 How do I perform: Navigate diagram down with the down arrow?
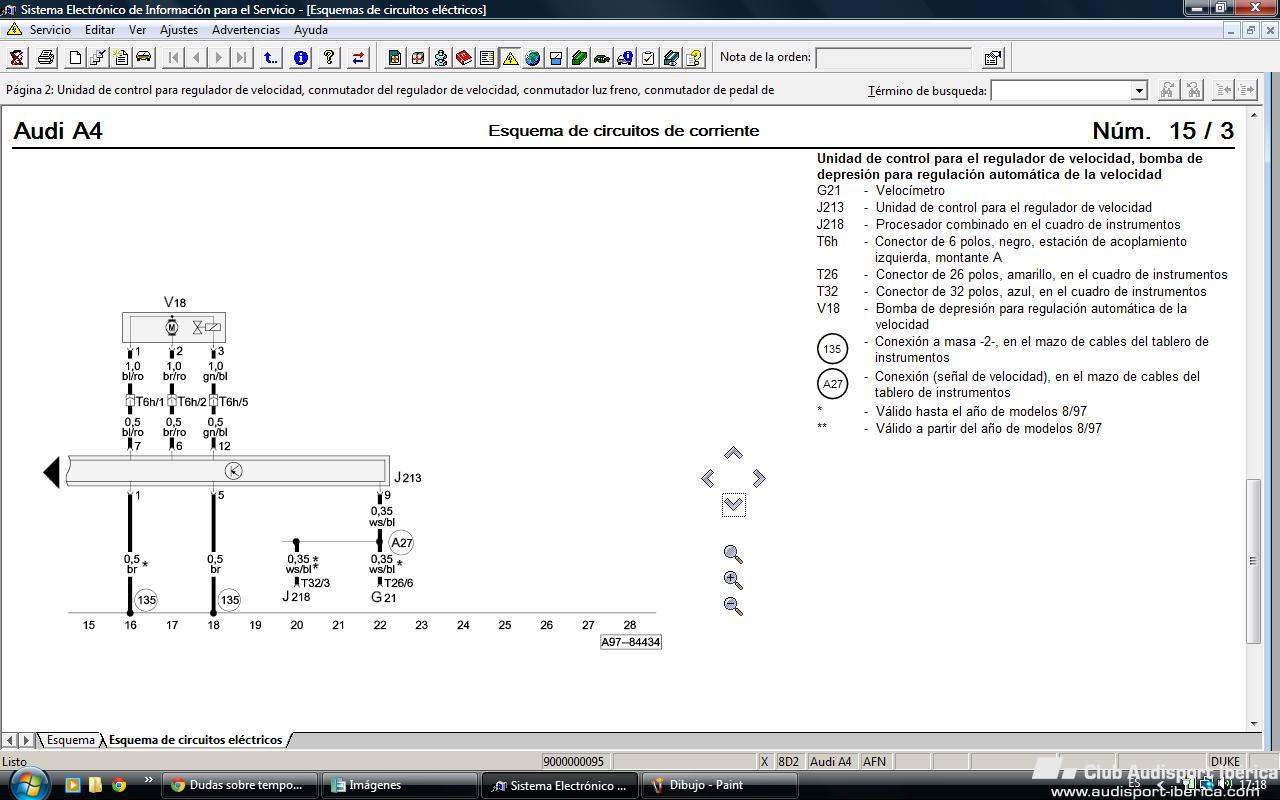pyautogui.click(x=733, y=504)
